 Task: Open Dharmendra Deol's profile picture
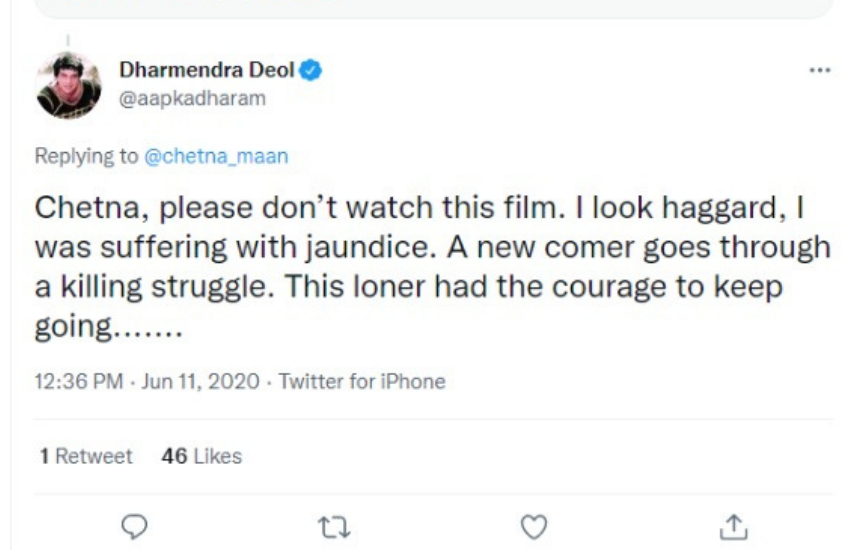69,85
